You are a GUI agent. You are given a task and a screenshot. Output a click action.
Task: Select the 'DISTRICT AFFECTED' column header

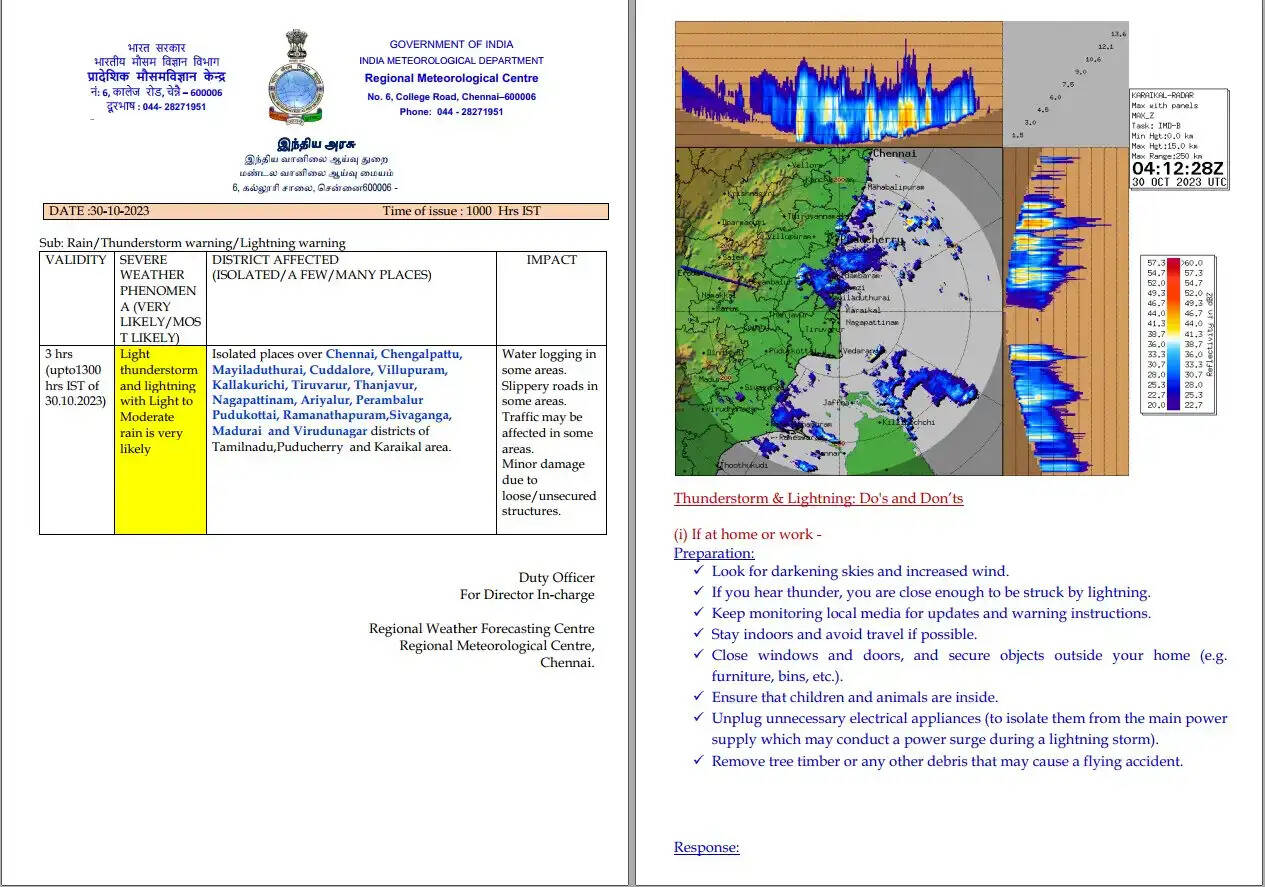pos(275,260)
